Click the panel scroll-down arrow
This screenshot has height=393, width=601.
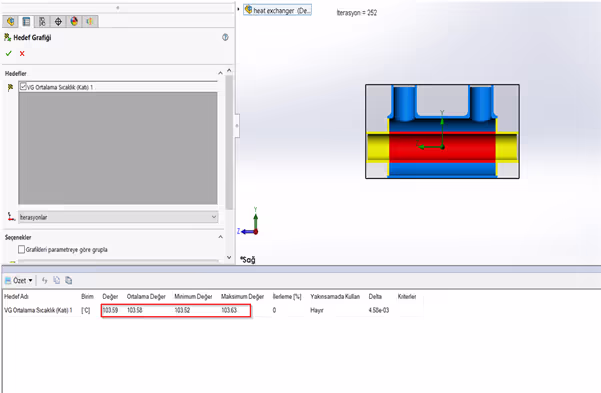tap(229, 257)
